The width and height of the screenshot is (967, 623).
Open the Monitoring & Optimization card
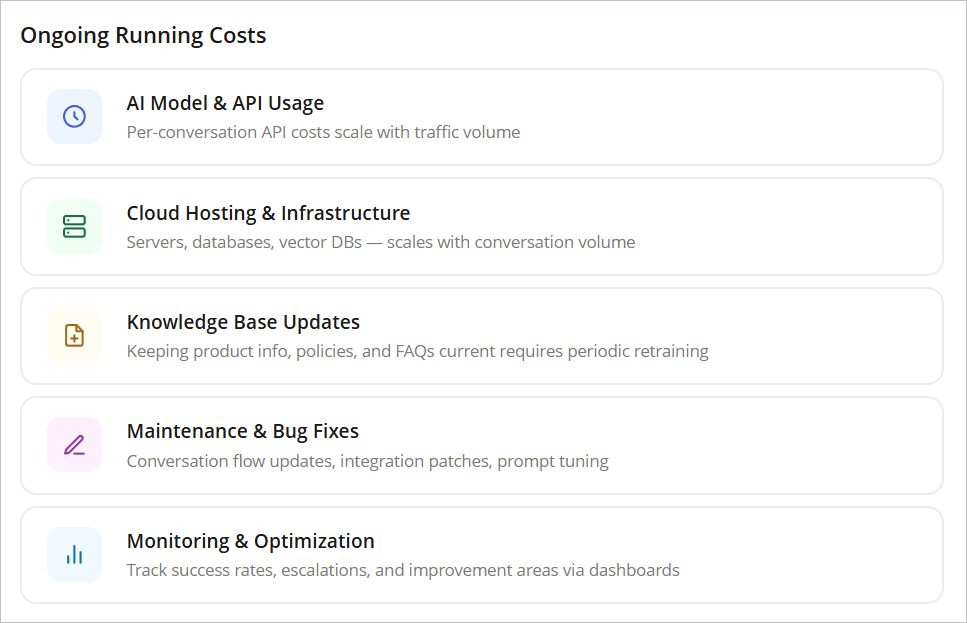point(483,555)
